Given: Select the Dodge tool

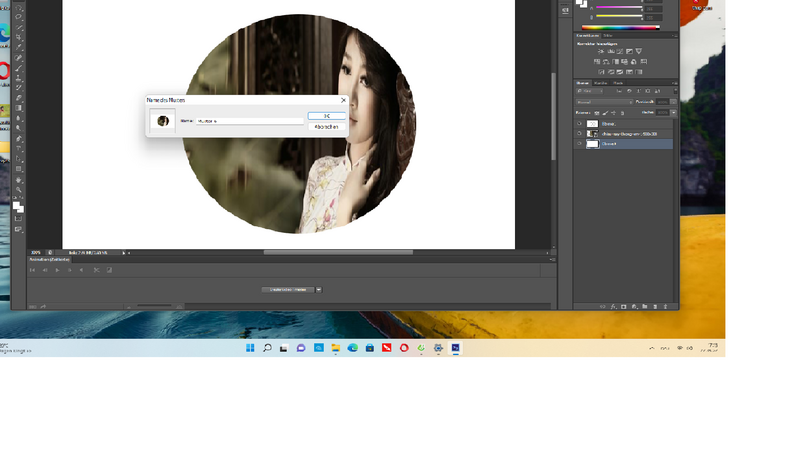Looking at the screenshot, I should [x=19, y=128].
